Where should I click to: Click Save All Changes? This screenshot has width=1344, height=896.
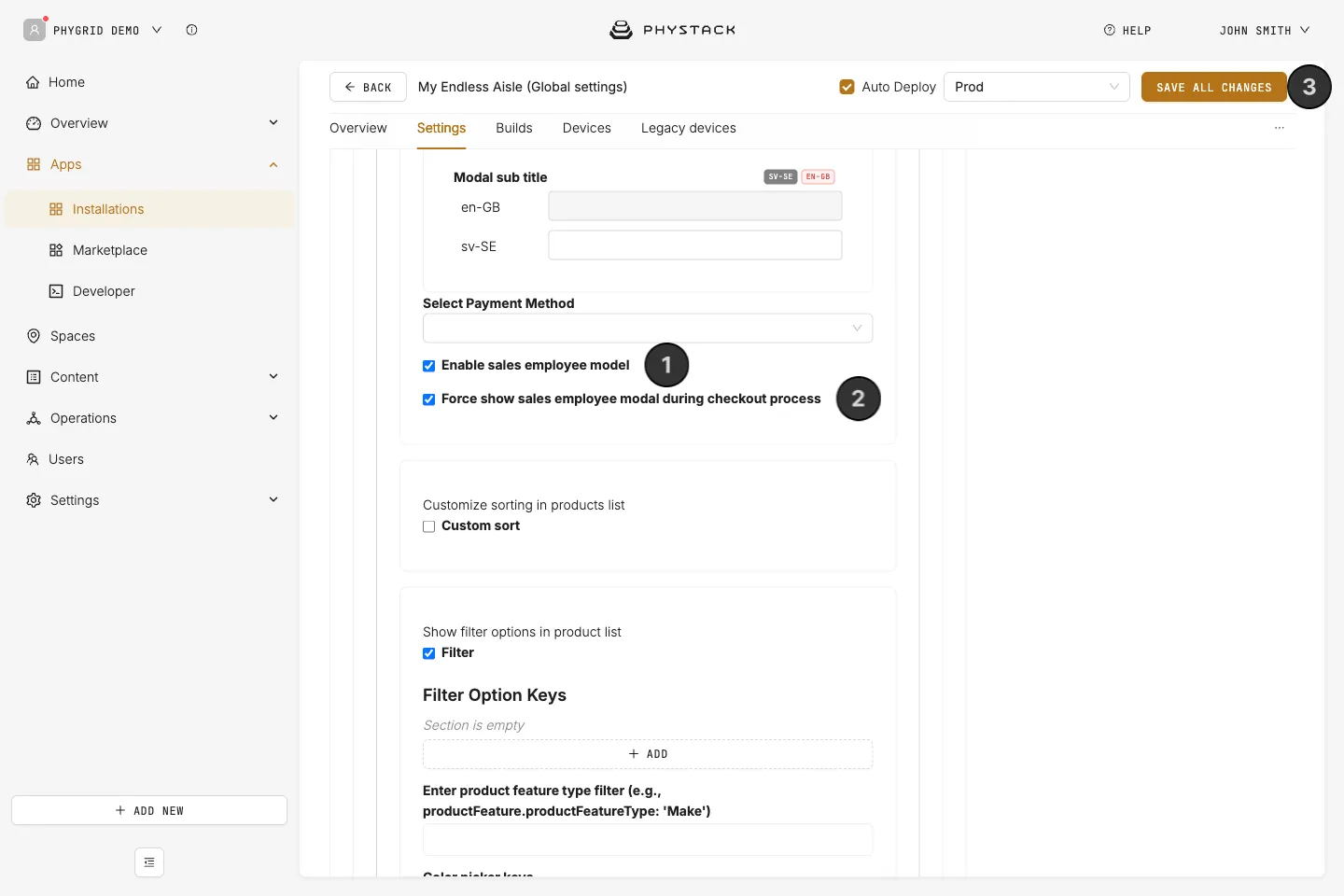1214,87
